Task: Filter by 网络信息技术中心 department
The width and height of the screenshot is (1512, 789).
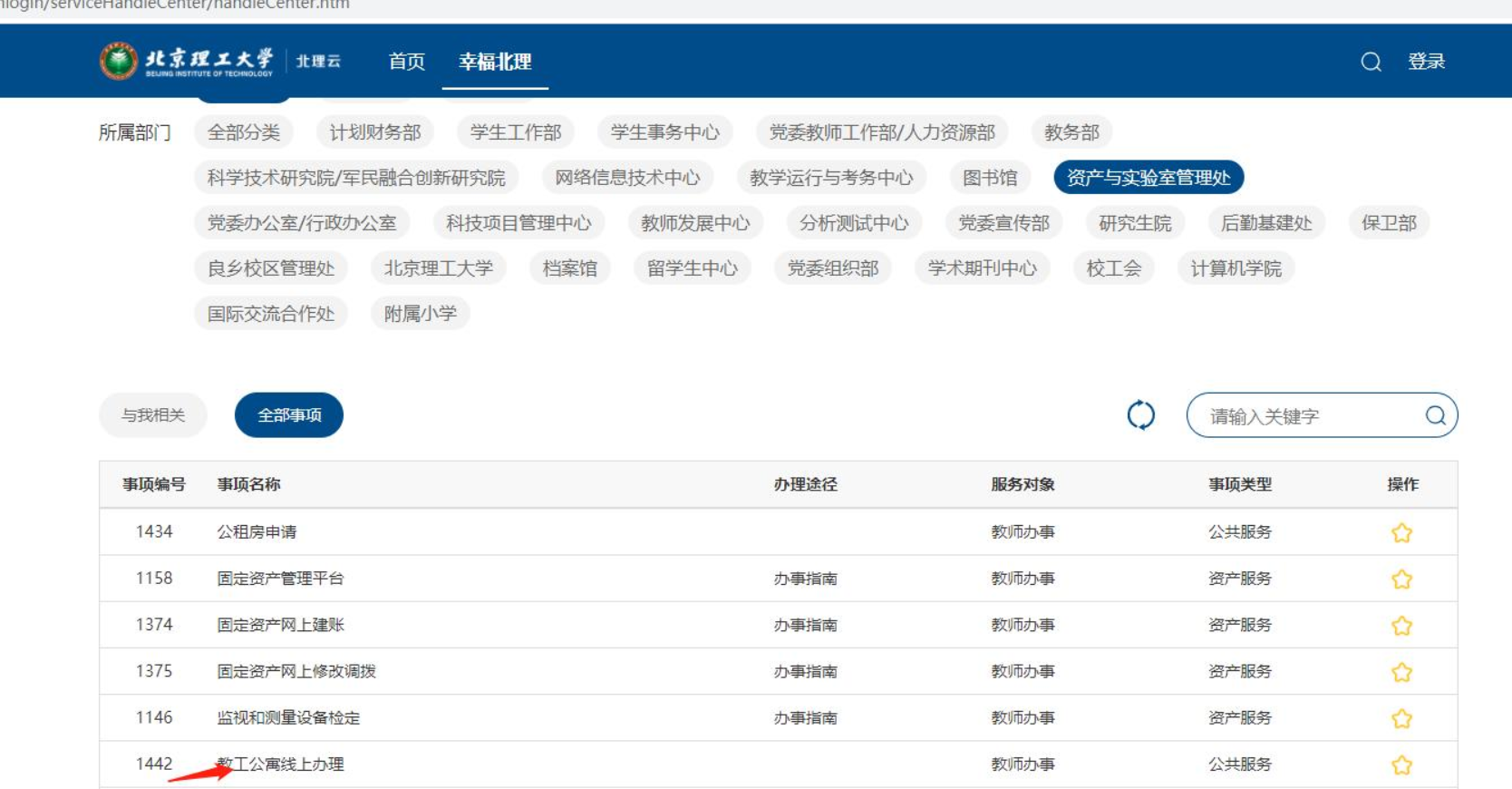Action: point(627,178)
